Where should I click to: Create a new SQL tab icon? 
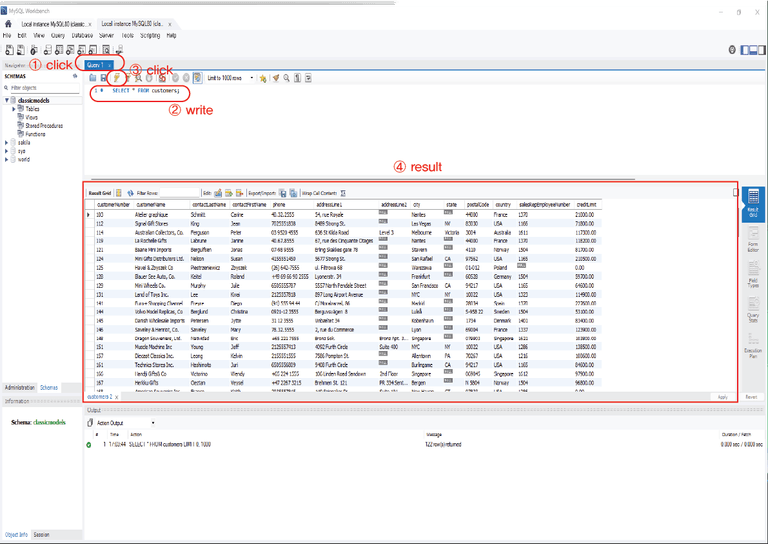[9, 50]
